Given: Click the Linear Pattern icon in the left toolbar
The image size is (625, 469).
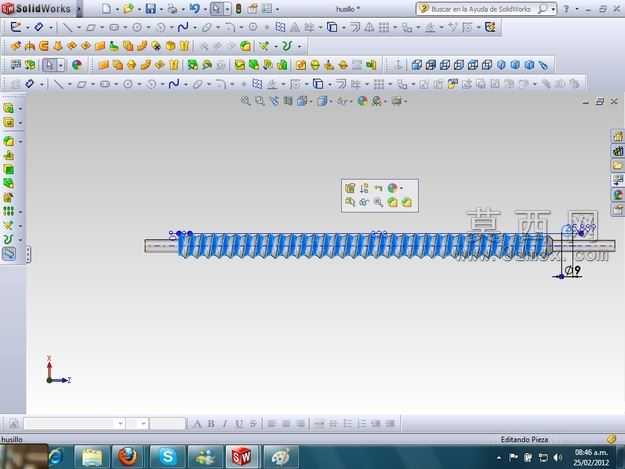Looking at the screenshot, I should 9,211.
